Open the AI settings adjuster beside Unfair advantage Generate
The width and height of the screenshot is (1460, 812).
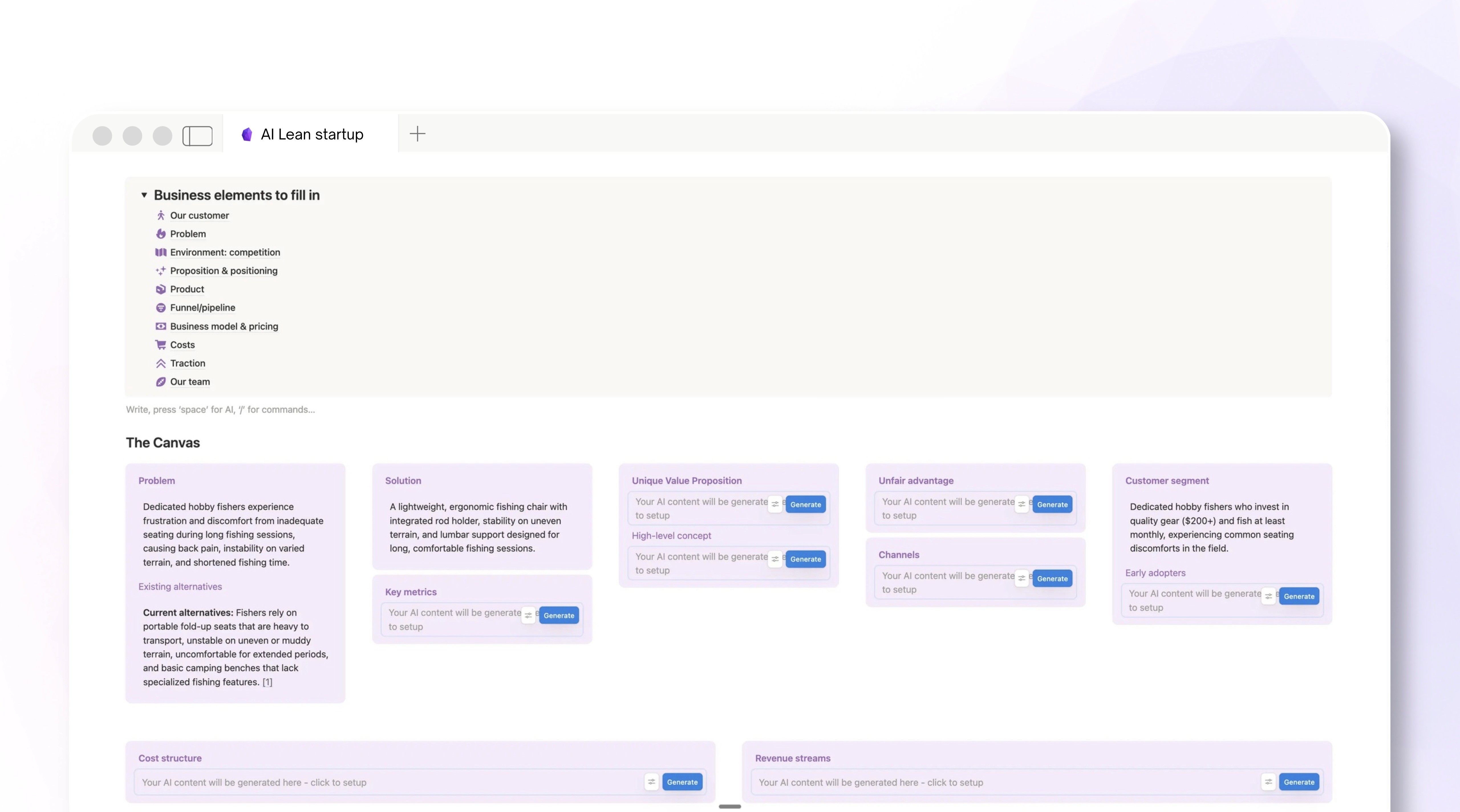tap(1021, 504)
